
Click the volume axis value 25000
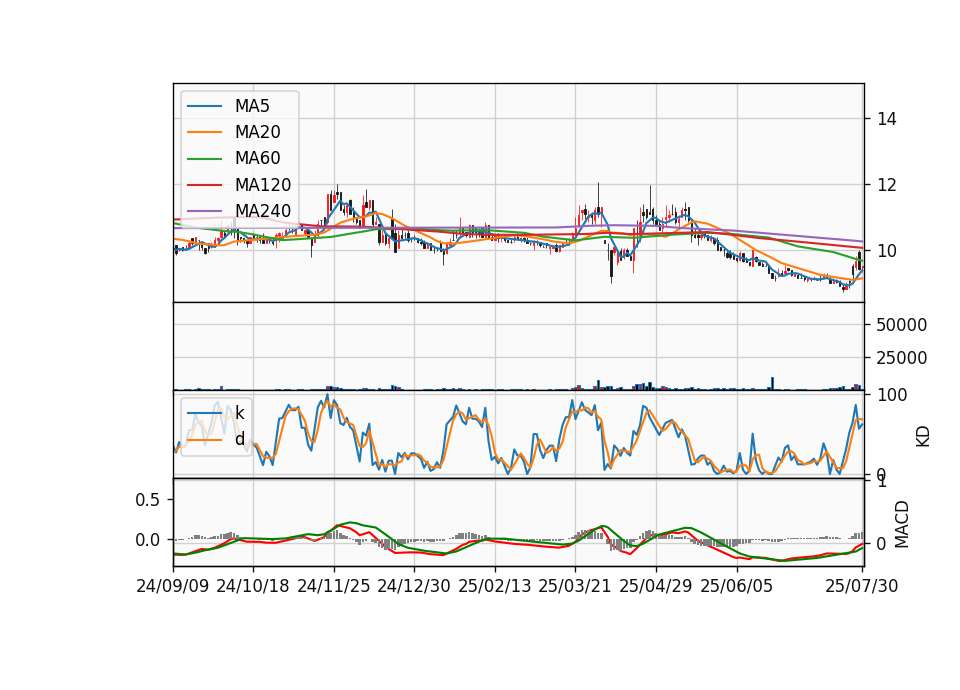click(x=901, y=358)
